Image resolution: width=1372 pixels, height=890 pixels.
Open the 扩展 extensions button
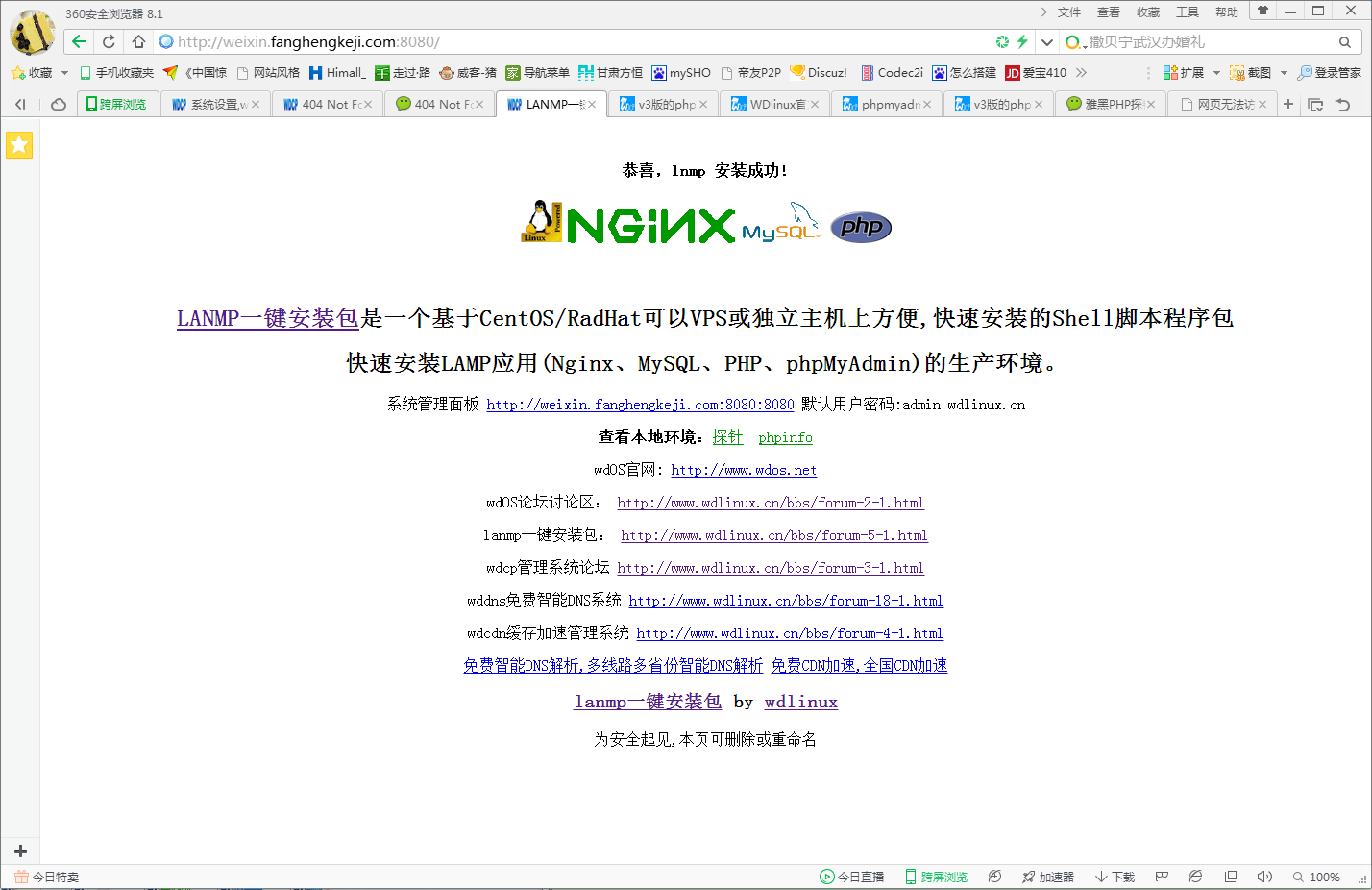[1183, 72]
